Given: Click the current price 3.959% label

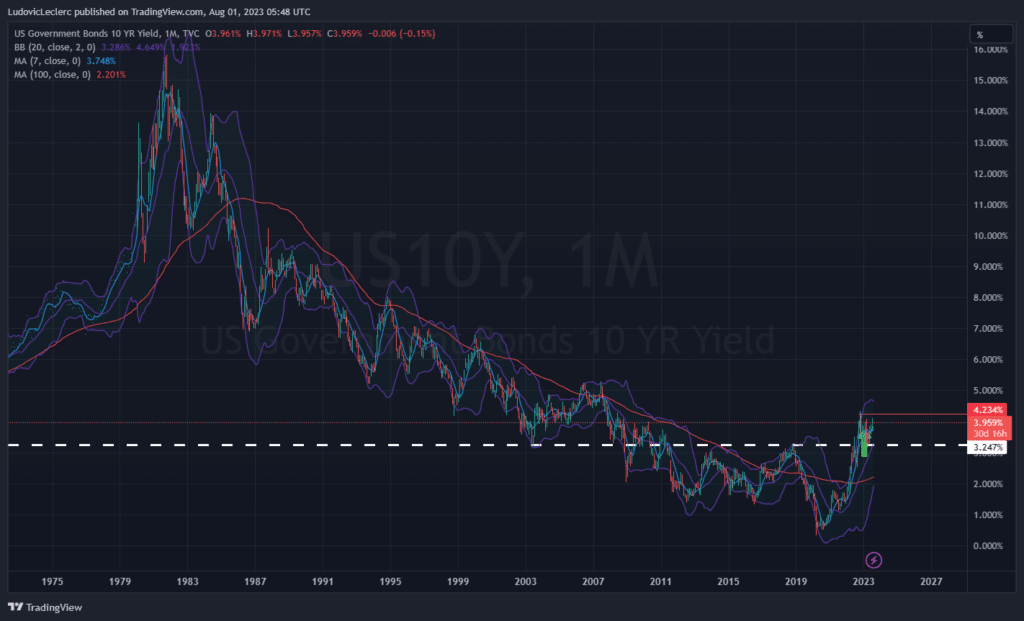Looking at the screenshot, I should coord(989,422).
